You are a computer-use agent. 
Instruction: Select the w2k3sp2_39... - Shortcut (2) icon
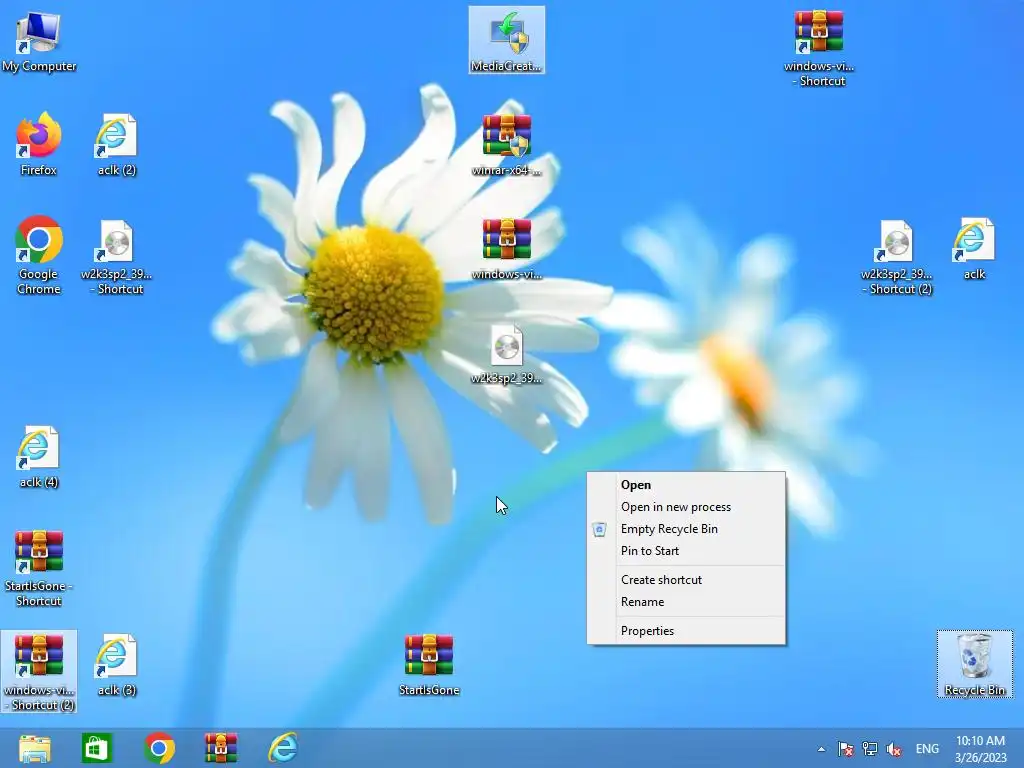click(x=896, y=256)
